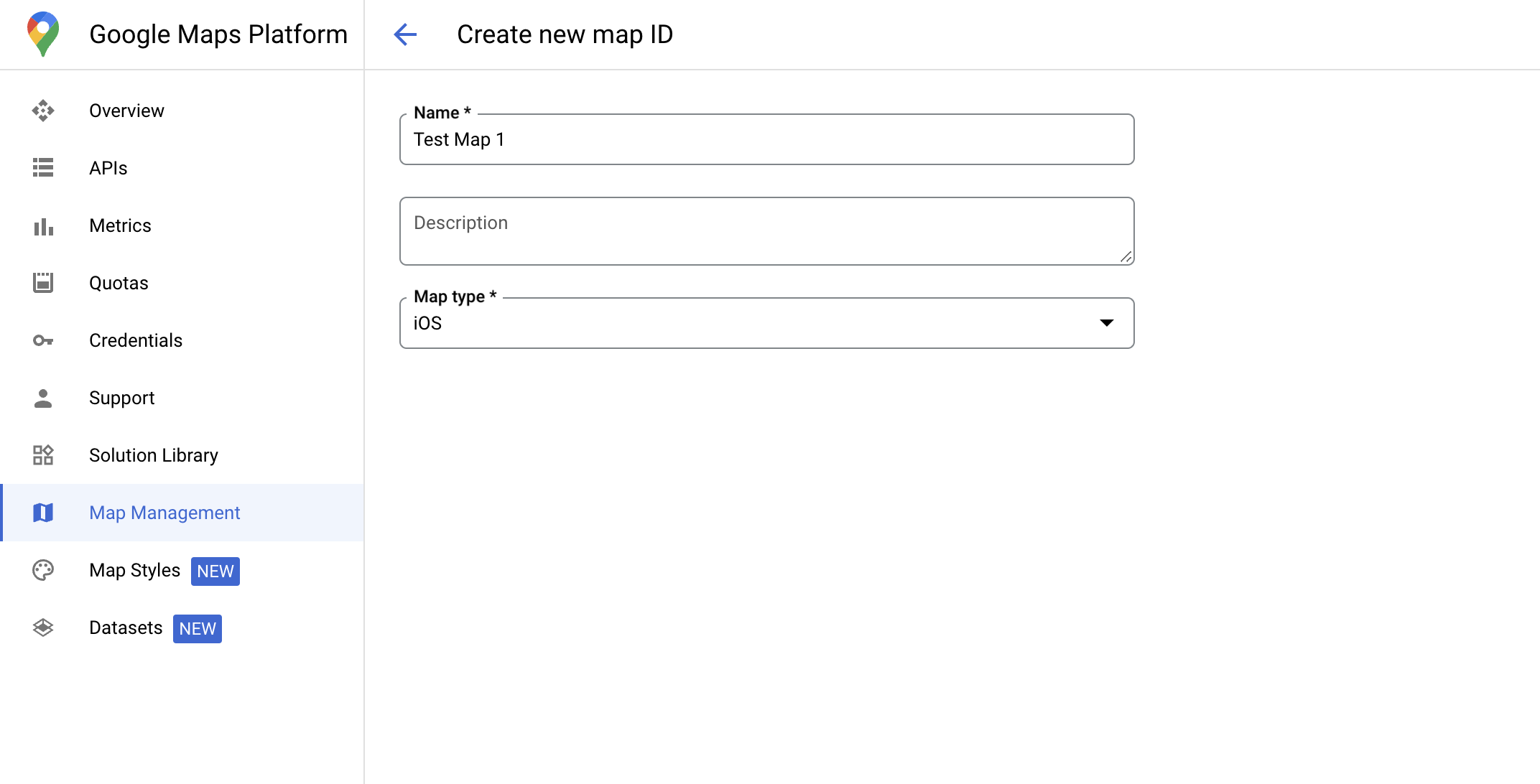Click the Map Styles palette icon
1540x784 pixels.
click(x=44, y=571)
